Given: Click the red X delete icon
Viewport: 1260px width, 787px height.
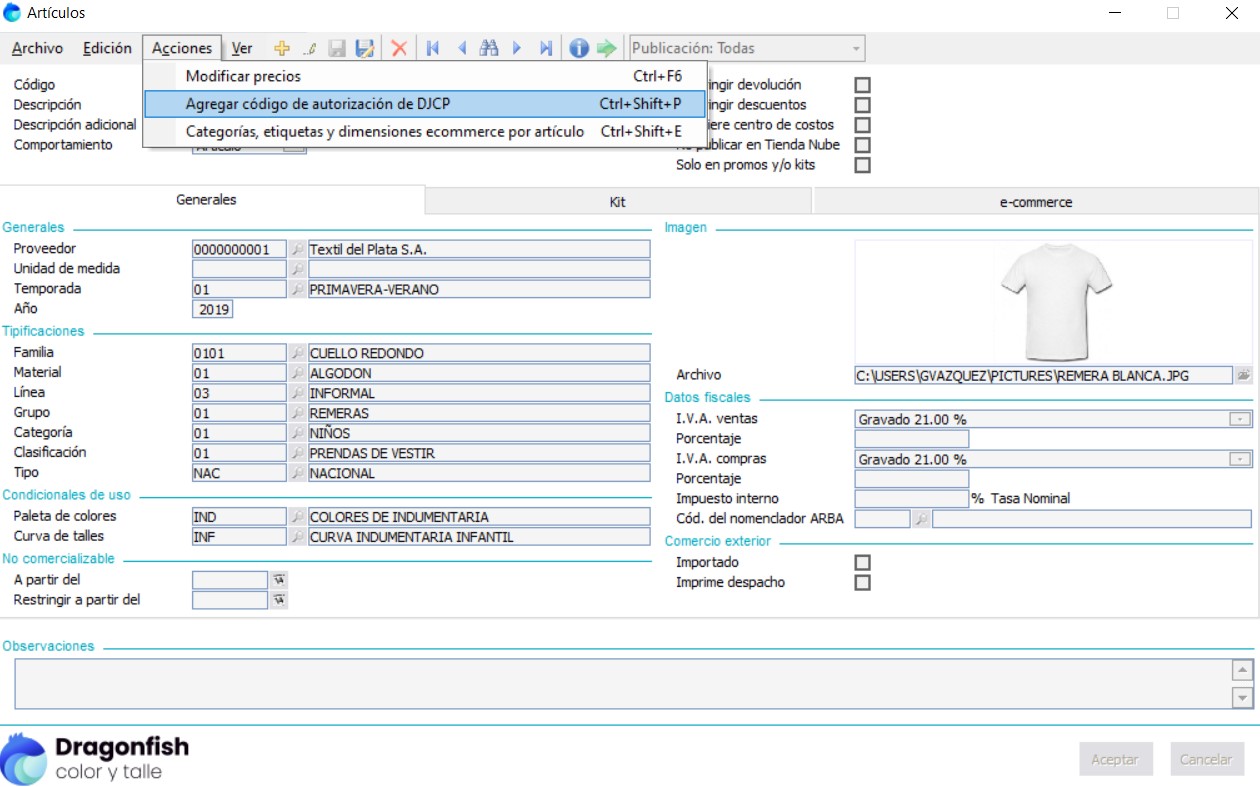Looking at the screenshot, I should (399, 48).
